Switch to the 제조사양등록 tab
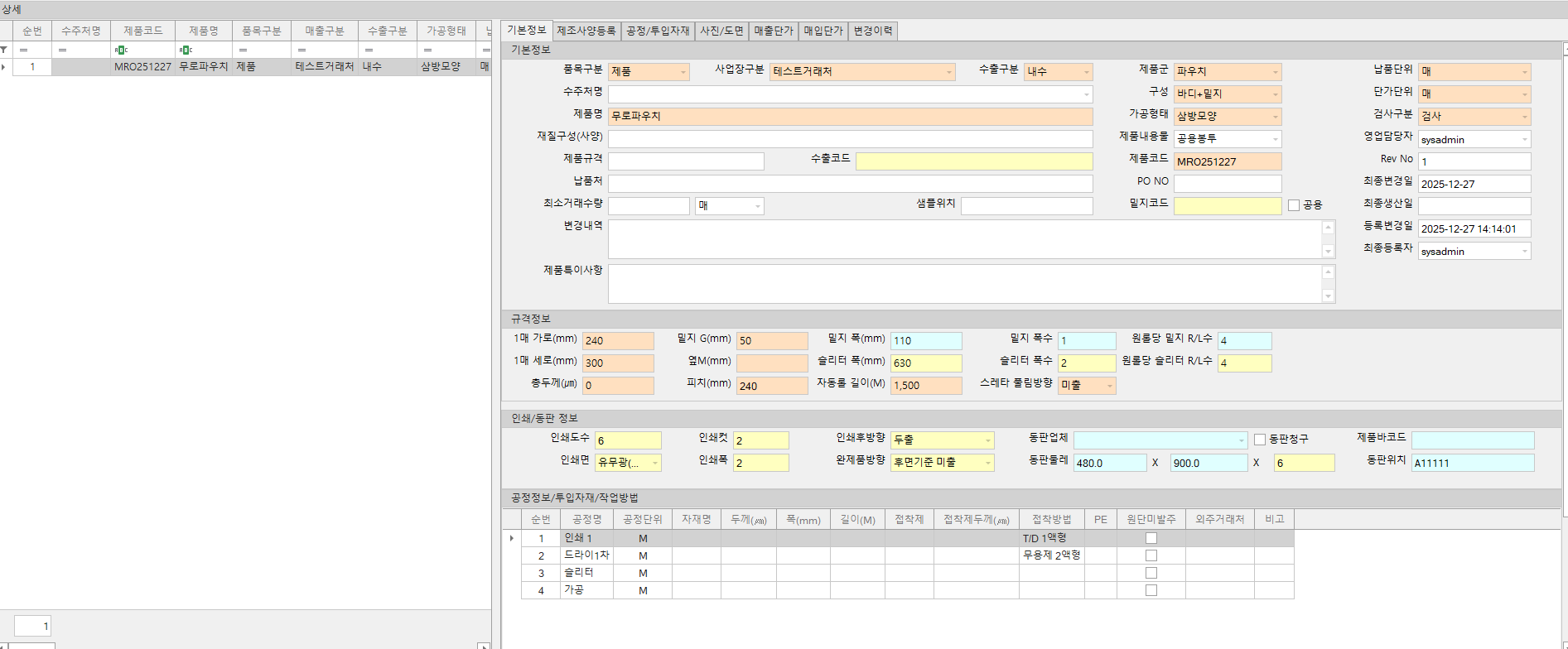This screenshot has width=1568, height=649. (x=586, y=31)
